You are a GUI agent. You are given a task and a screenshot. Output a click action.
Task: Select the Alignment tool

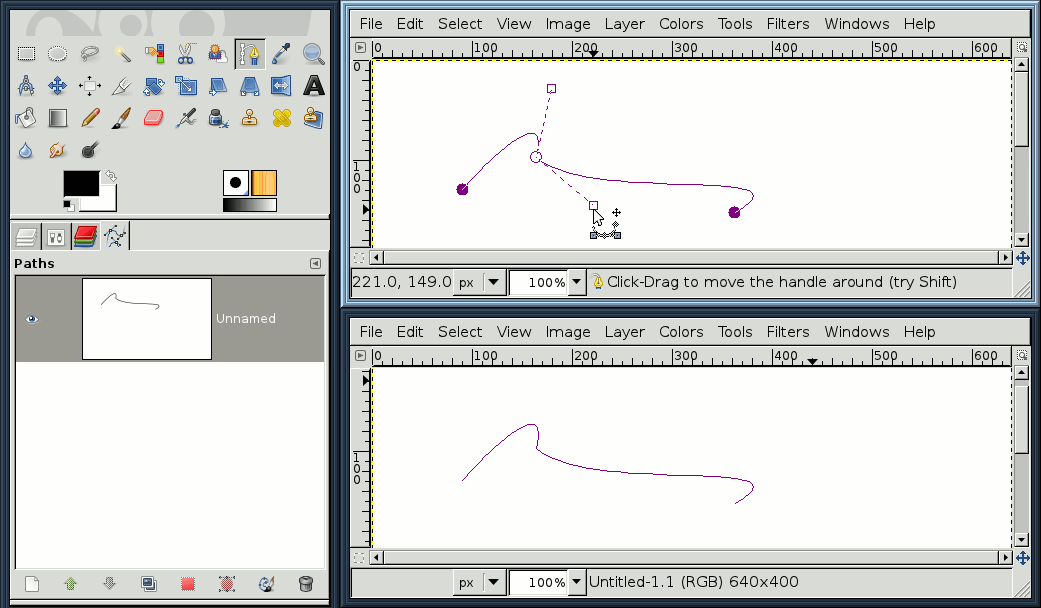click(x=90, y=86)
